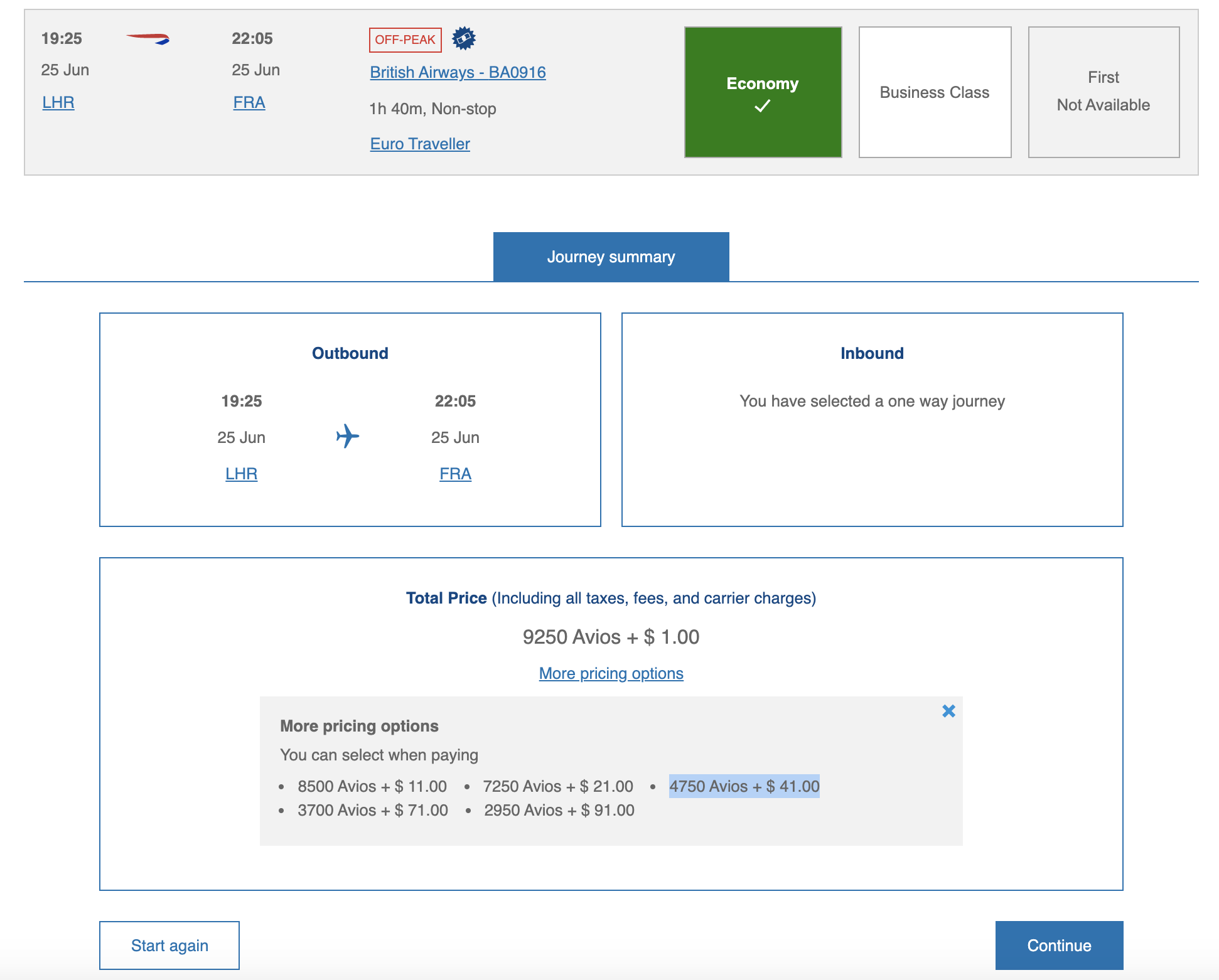
Task: Click the First Not Available tile
Action: click(x=1104, y=92)
